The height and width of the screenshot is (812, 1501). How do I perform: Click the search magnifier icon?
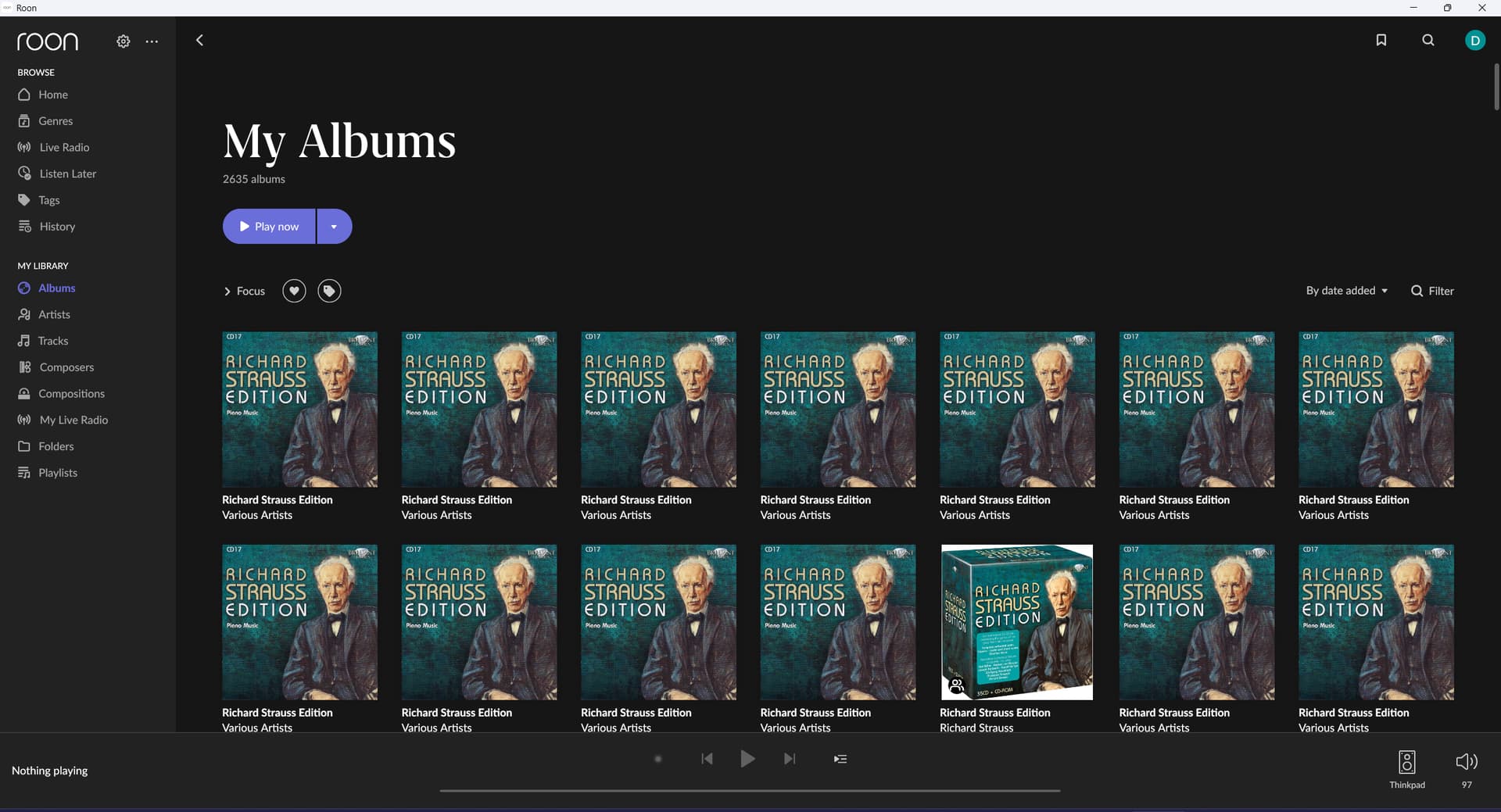point(1428,40)
